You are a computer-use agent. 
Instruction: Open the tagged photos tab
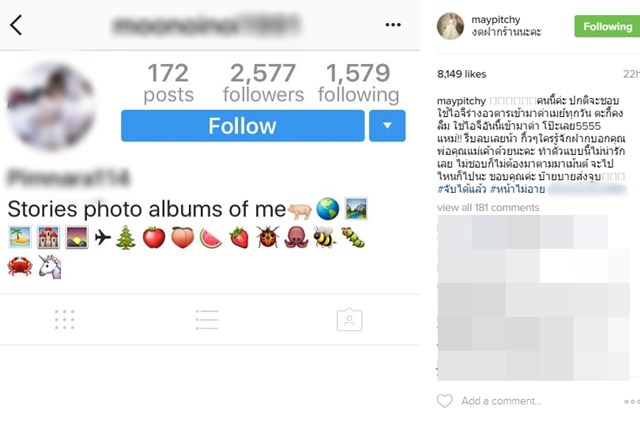(x=349, y=319)
